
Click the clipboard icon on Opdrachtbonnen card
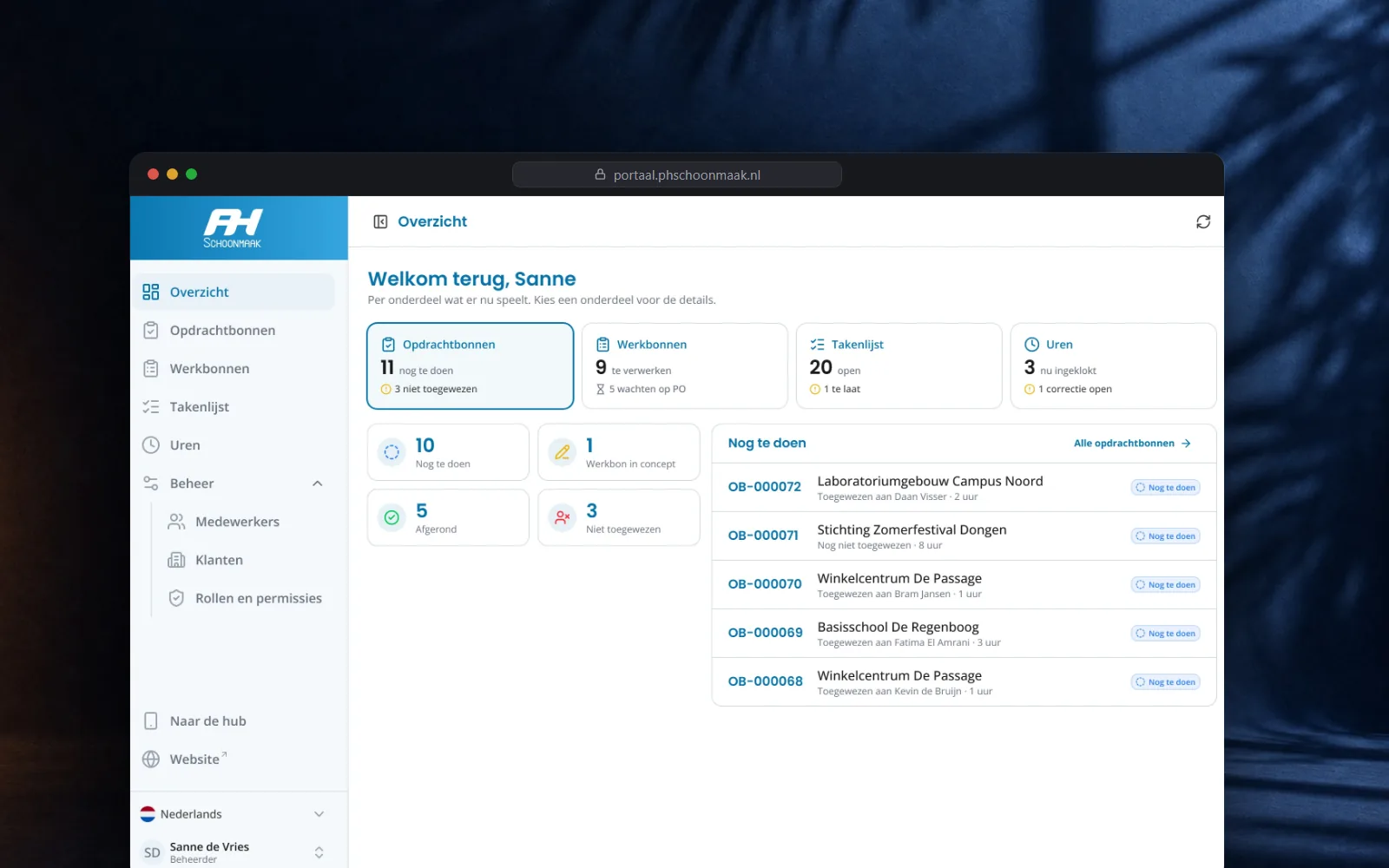(x=388, y=345)
